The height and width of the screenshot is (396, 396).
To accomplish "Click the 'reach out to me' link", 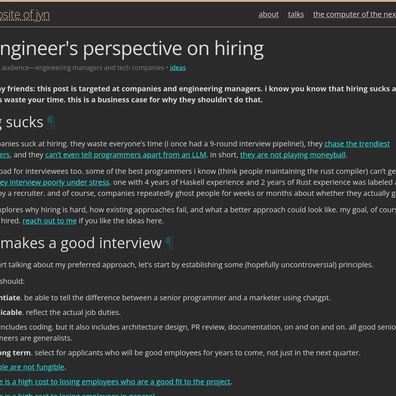I will pos(49,221).
